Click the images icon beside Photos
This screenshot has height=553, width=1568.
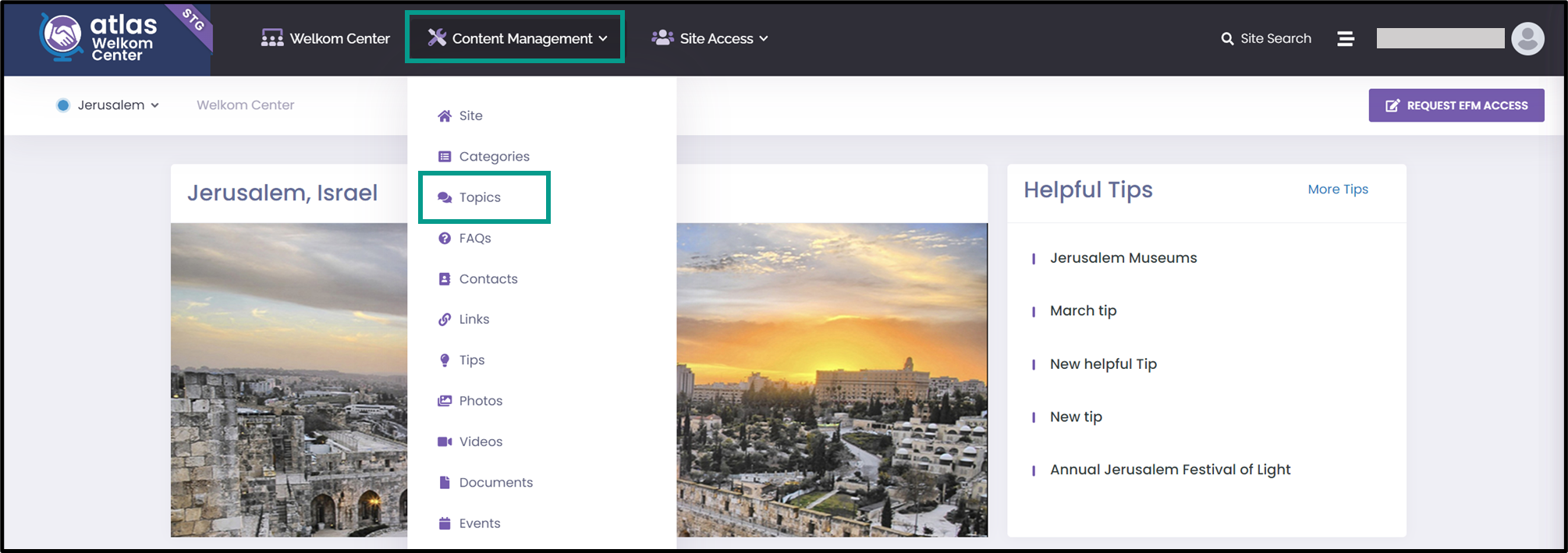click(445, 400)
